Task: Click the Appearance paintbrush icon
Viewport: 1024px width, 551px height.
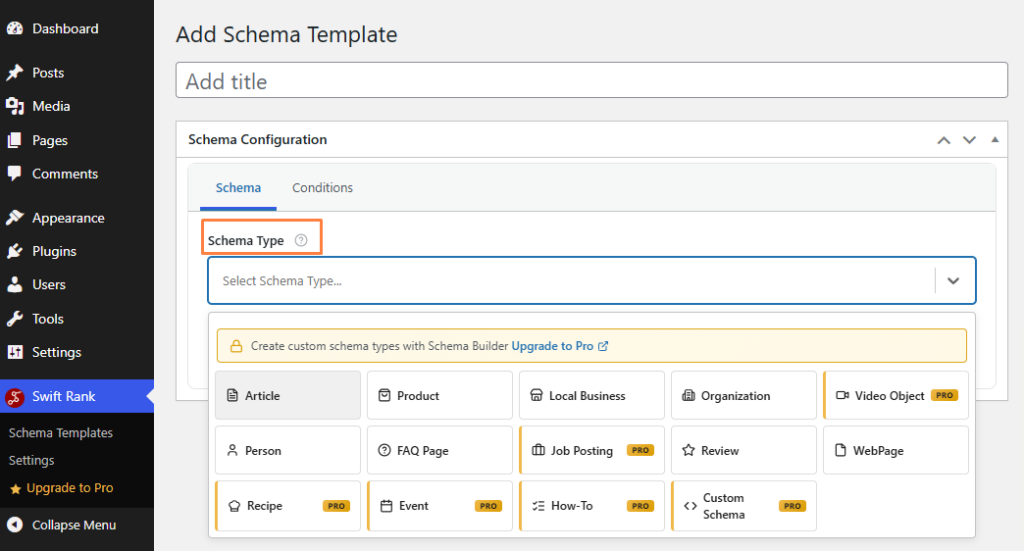Action: pyautogui.click(x=14, y=217)
